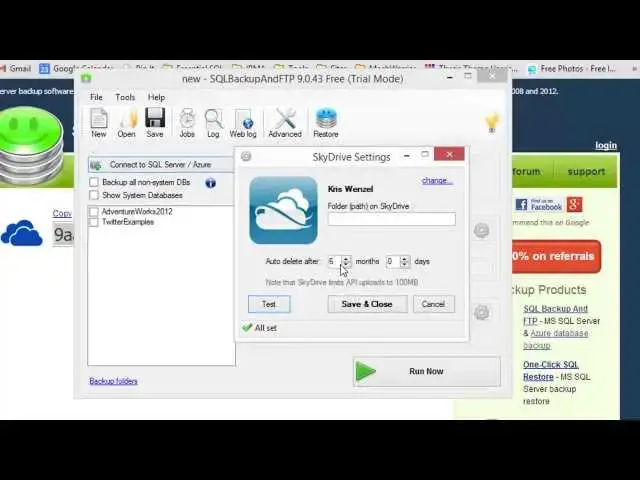The height and width of the screenshot is (480, 640).
Task: Open the Tools menu
Action: pyautogui.click(x=125, y=97)
